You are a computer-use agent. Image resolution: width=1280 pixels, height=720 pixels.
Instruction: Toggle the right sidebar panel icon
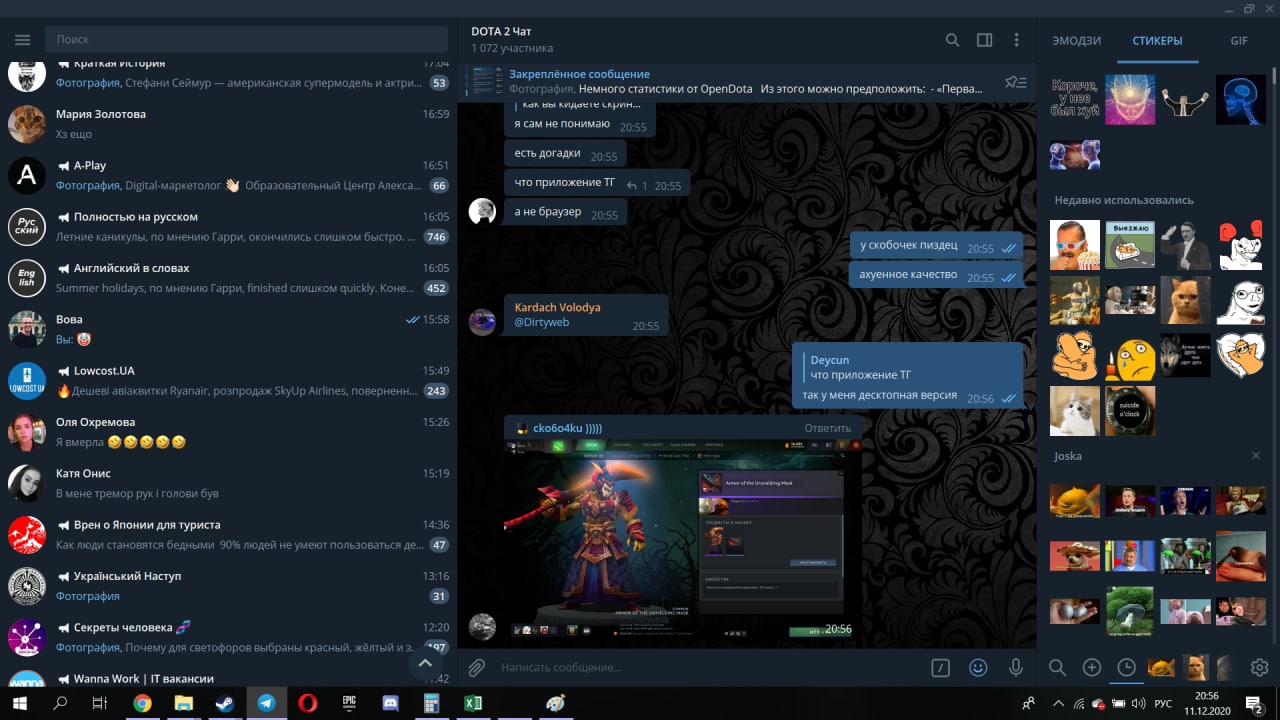coord(984,40)
